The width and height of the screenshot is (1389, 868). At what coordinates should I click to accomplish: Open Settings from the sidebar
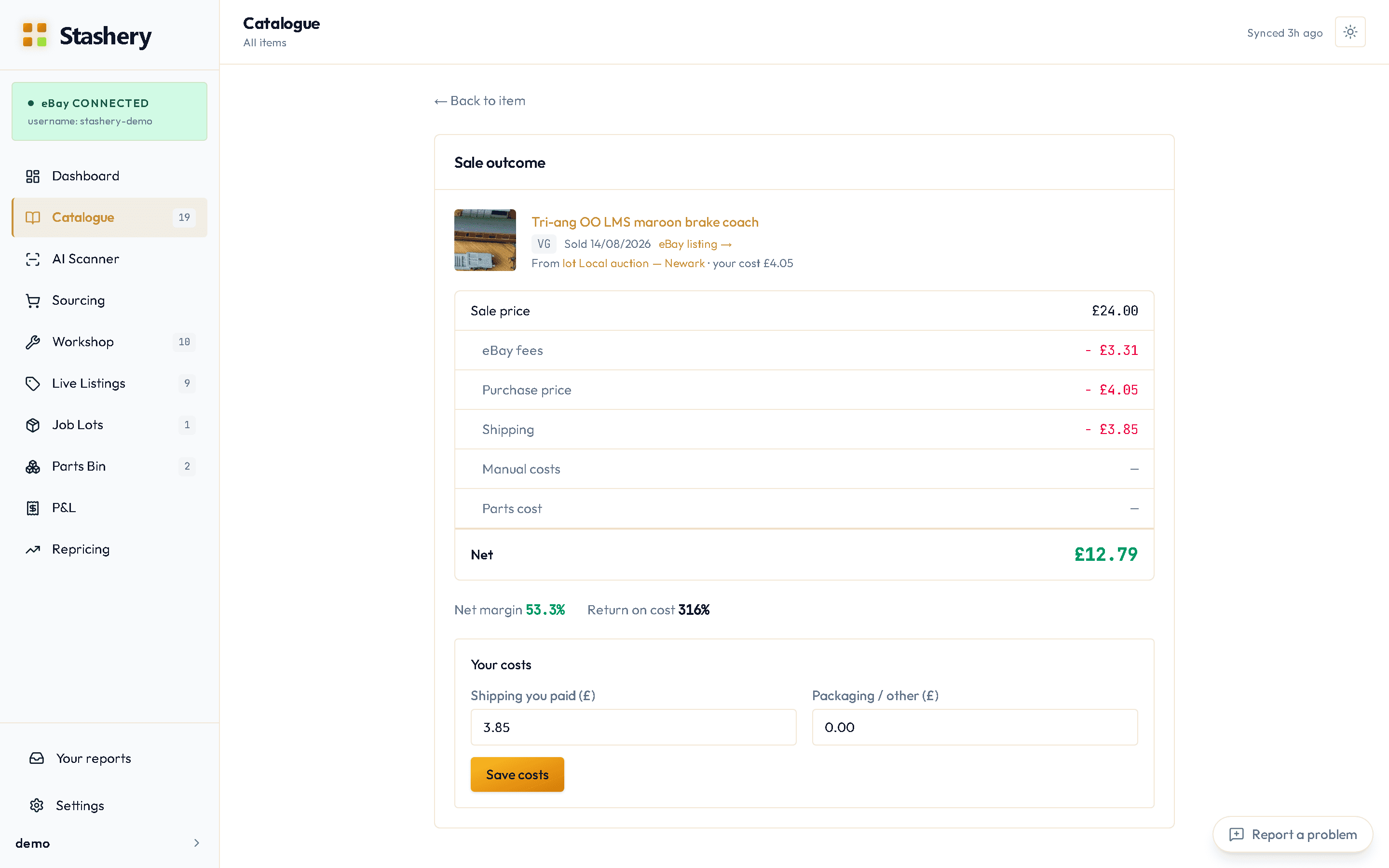pos(109,805)
